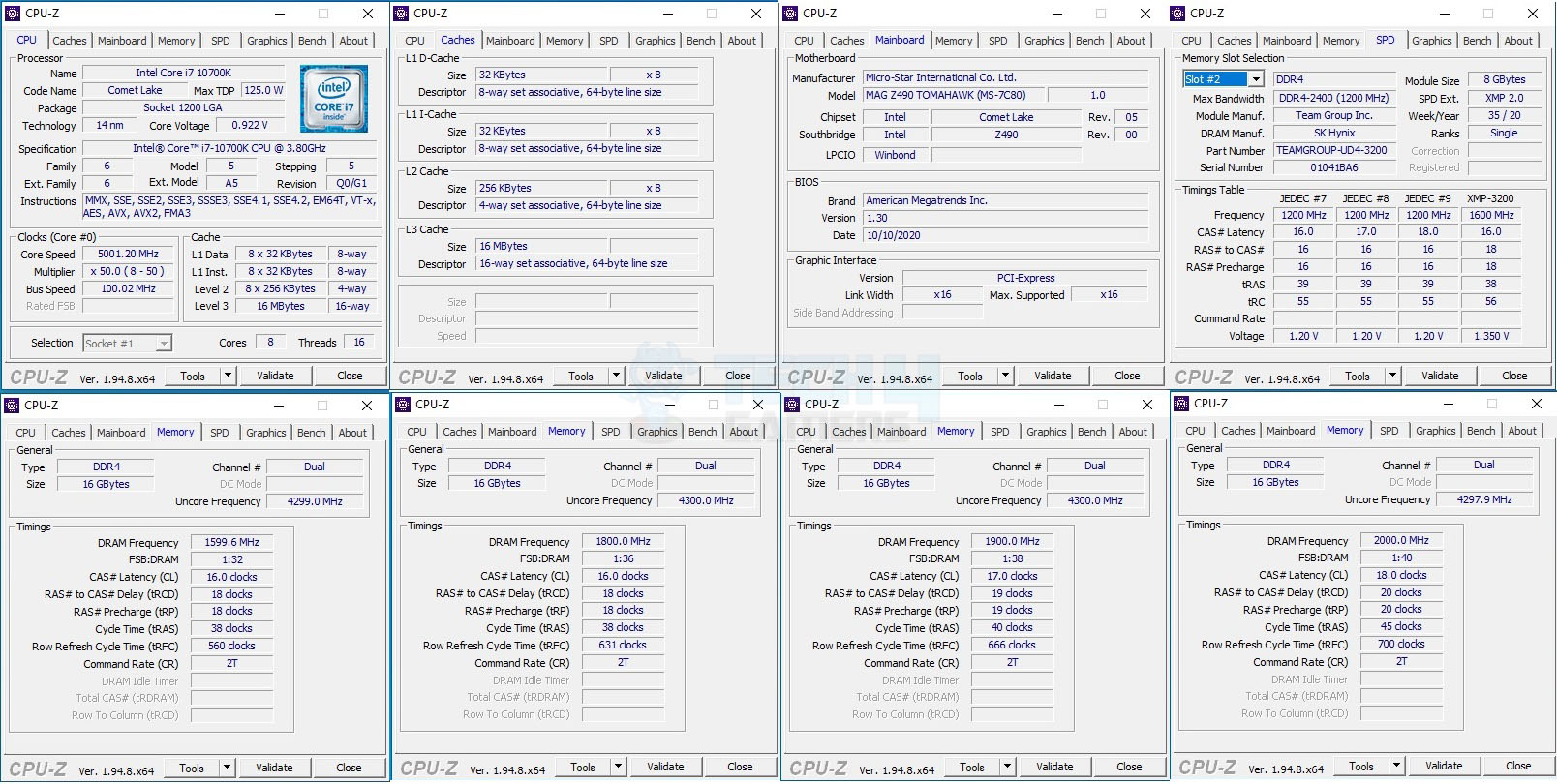Image resolution: width=1557 pixels, height=784 pixels.
Task: Click the CPU-Z title icon of the 1900.0 MHz Memory window
Action: tap(792, 405)
